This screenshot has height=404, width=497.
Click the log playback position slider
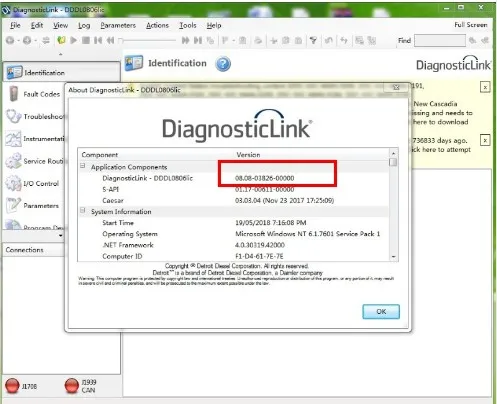pos(147,40)
